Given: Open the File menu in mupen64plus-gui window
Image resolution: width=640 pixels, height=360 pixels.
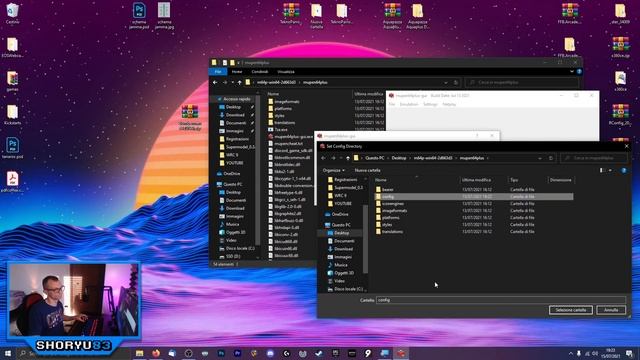Looking at the screenshot, I should tap(392, 104).
